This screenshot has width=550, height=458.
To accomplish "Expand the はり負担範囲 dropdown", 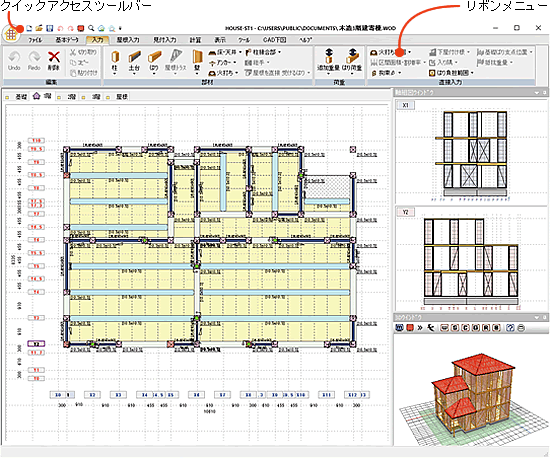I will 451,73.
